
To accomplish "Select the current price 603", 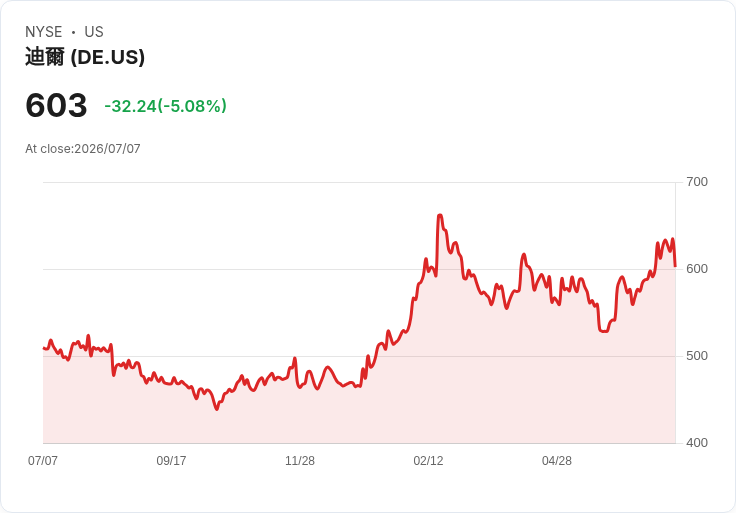I will click(56, 105).
